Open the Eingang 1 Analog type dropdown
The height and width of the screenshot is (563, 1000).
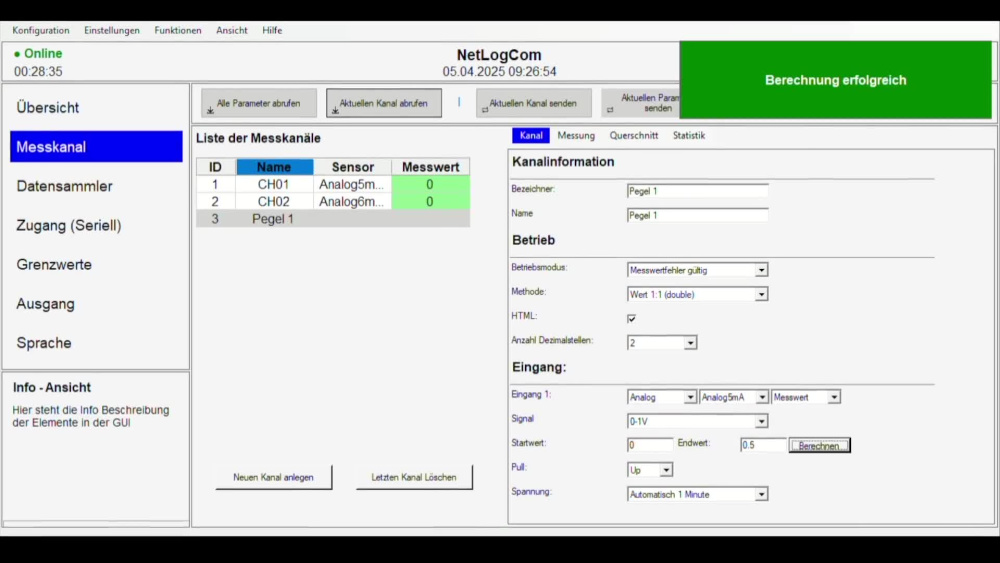[662, 397]
